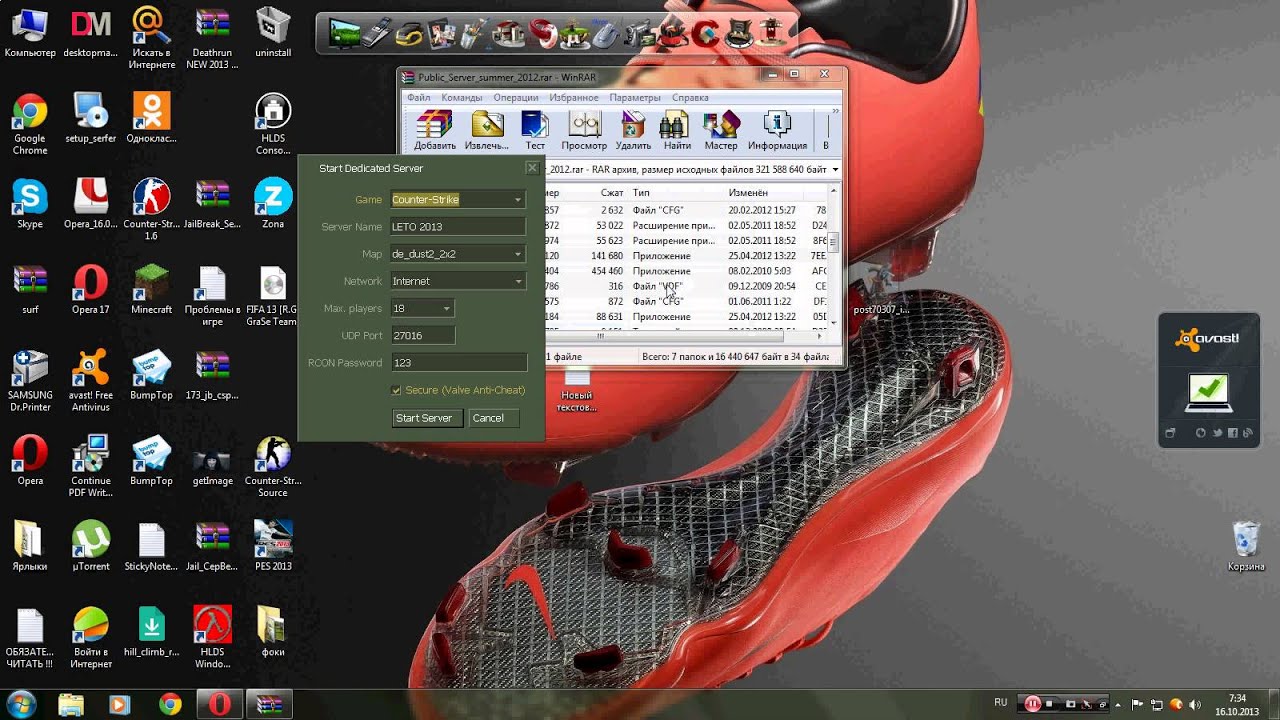Click the Добавить (Add) icon in WinRAR
Viewport: 1280px width, 720px height.
click(435, 130)
